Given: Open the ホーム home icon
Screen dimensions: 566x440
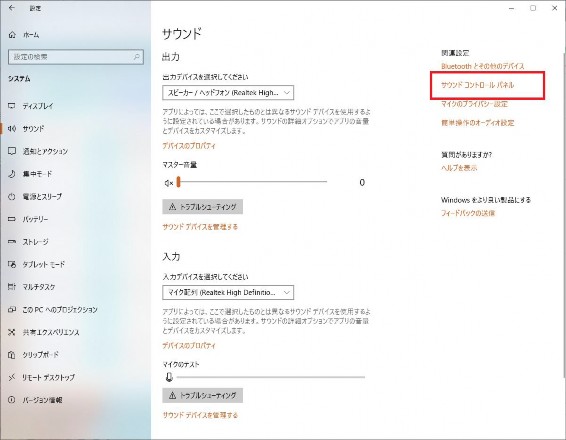Looking at the screenshot, I should tap(12, 35).
